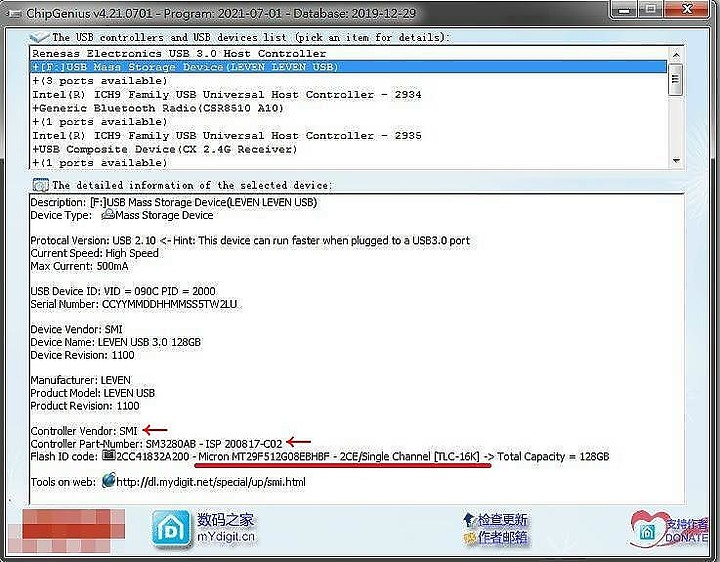Click the Device Vendor: SMI text
Screen dimensions: 720x562
pyautogui.click(x=77, y=329)
